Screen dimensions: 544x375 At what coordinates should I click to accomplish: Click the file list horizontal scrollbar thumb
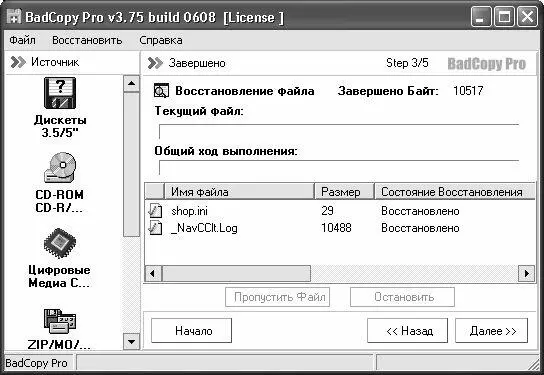tap(236, 273)
